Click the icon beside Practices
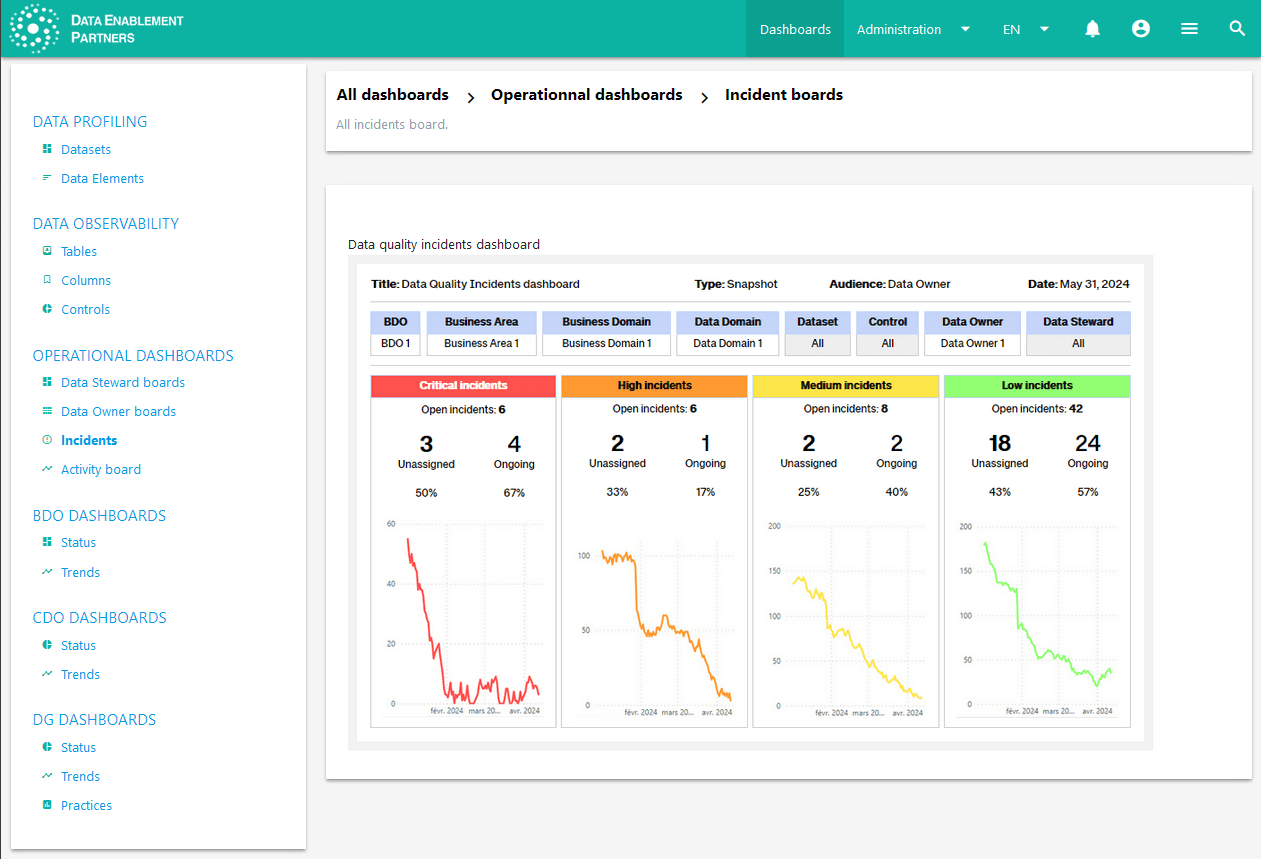 (x=47, y=805)
